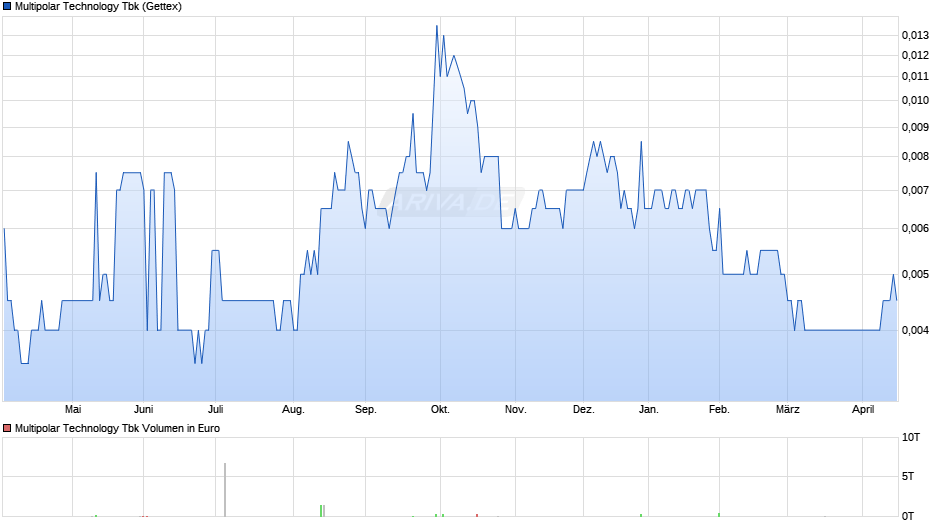This screenshot has height=526, width=940.
Task: Click the 0,008 price axis value
Action: tap(915, 157)
